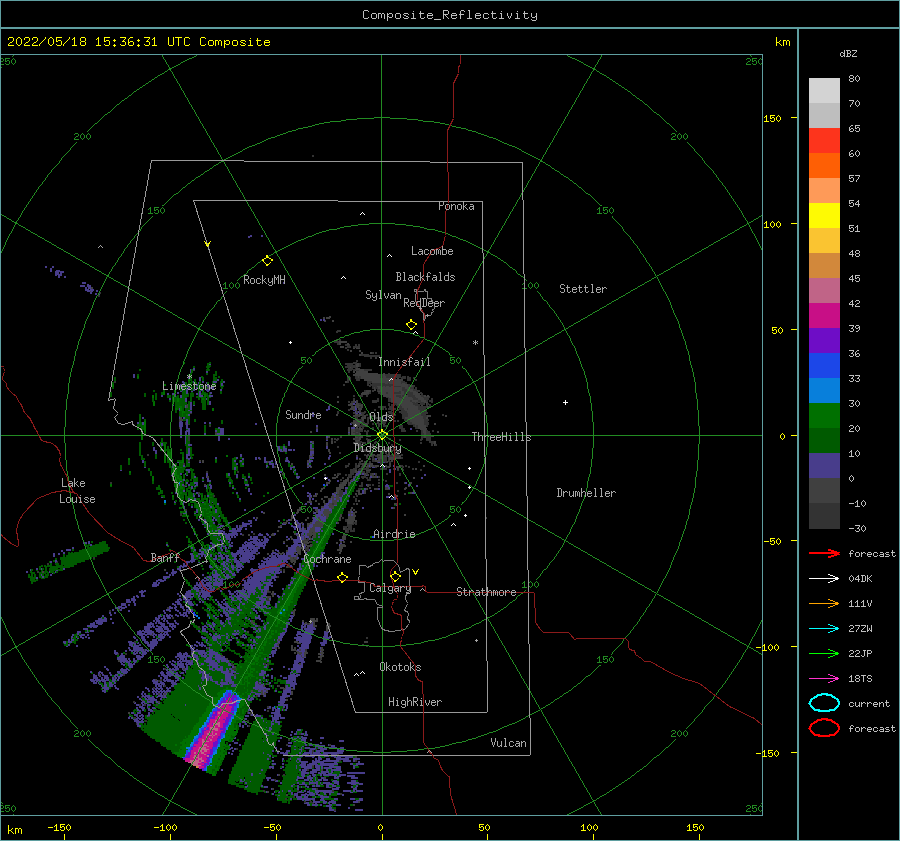Click the Drumheller label

(586, 493)
